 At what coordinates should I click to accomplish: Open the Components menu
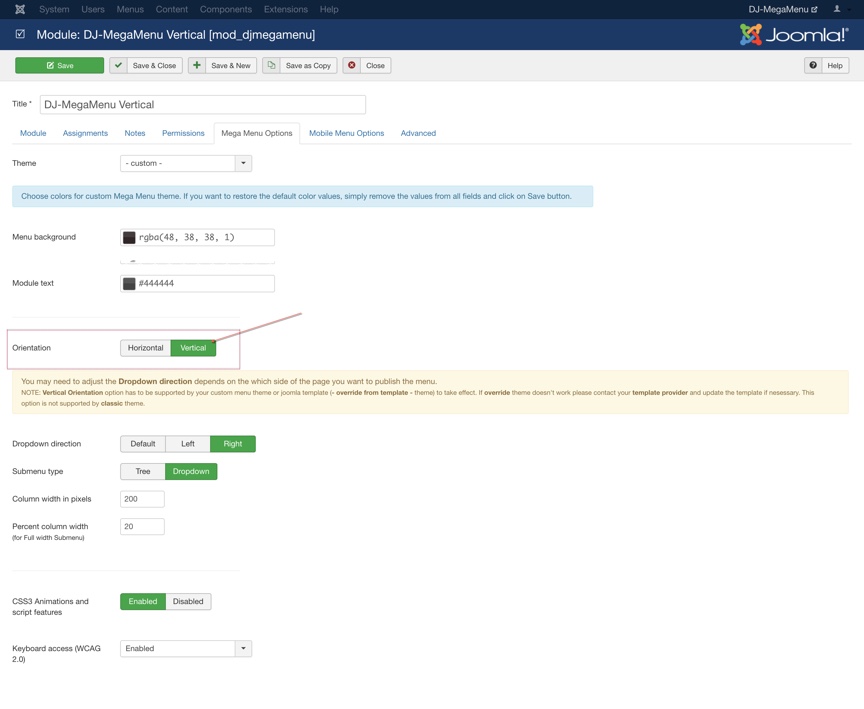pyautogui.click(x=226, y=9)
